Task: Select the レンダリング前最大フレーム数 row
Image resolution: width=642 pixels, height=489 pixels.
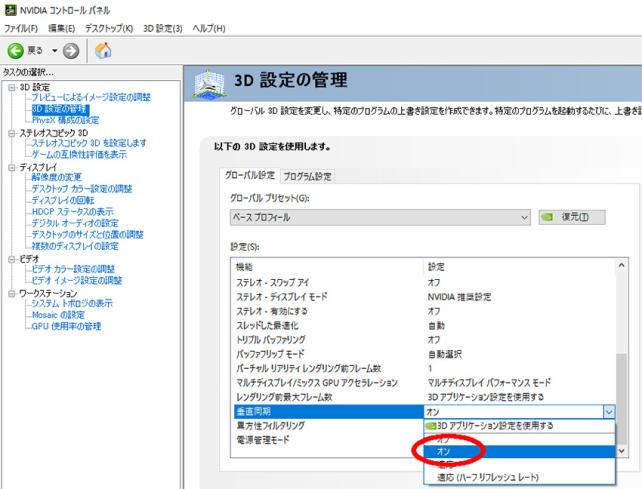Action: click(425, 397)
